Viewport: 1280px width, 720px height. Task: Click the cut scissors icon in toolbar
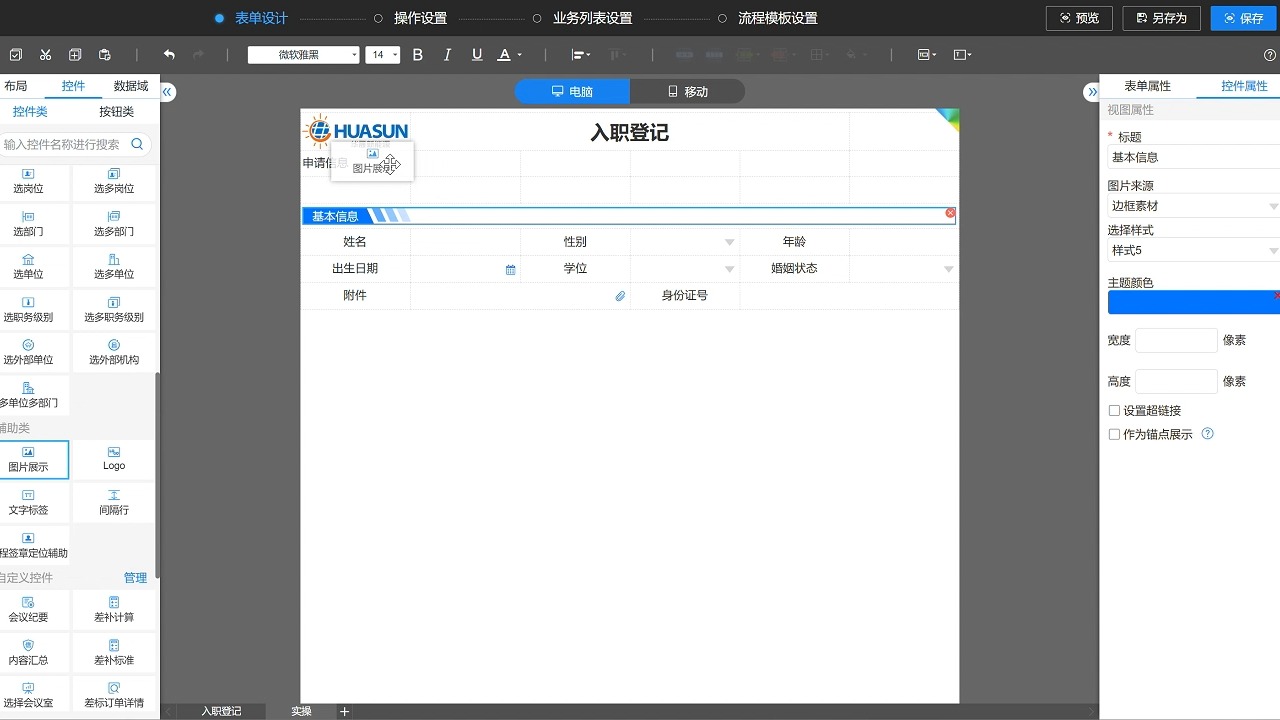[x=45, y=55]
